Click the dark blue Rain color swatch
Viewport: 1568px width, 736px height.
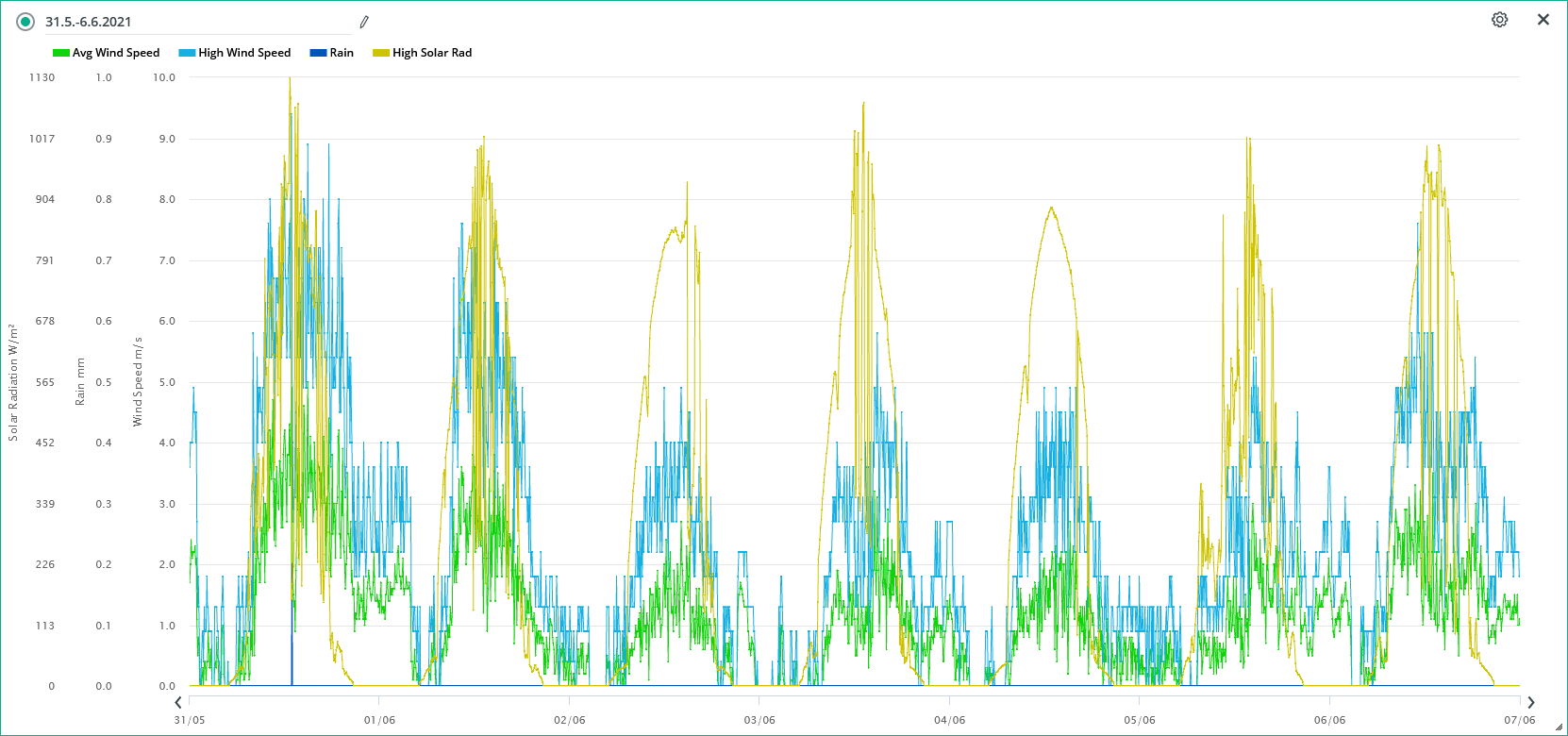coord(318,53)
